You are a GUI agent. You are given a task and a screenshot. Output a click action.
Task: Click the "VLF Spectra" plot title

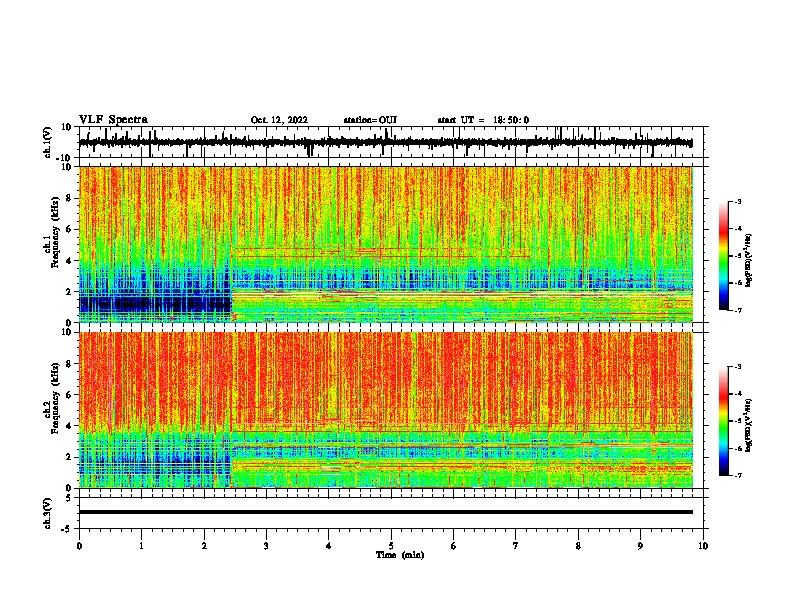113,120
